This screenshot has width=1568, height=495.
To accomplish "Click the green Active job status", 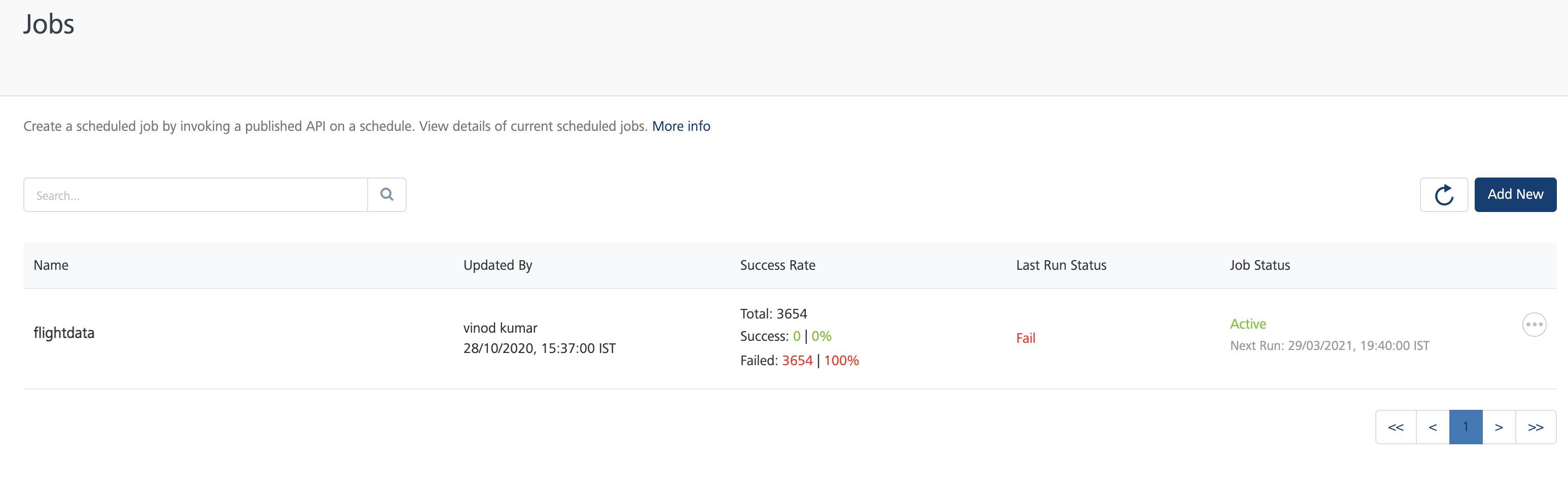I will pos(1247,324).
